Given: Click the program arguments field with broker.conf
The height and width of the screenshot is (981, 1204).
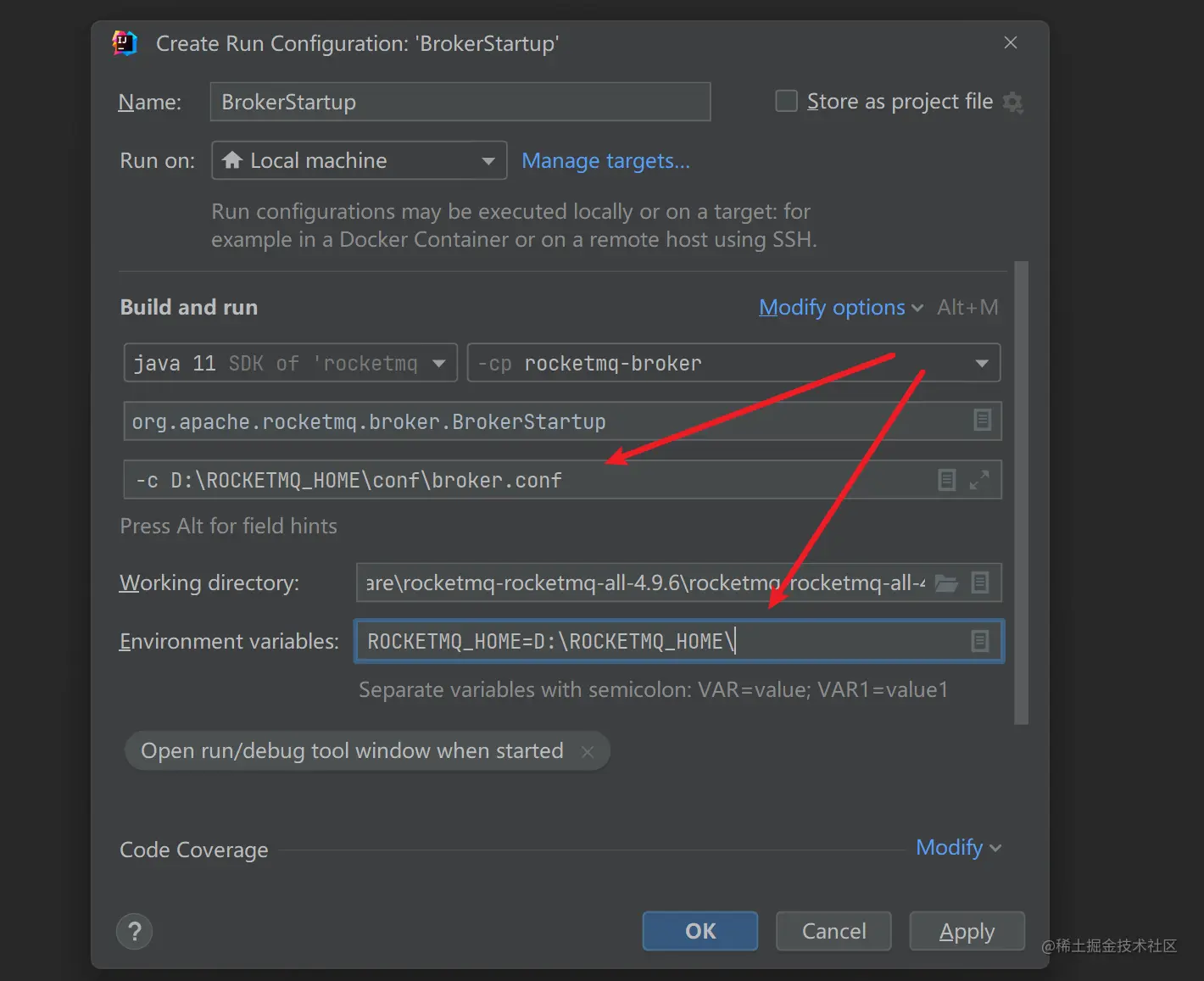Looking at the screenshot, I should [x=562, y=480].
